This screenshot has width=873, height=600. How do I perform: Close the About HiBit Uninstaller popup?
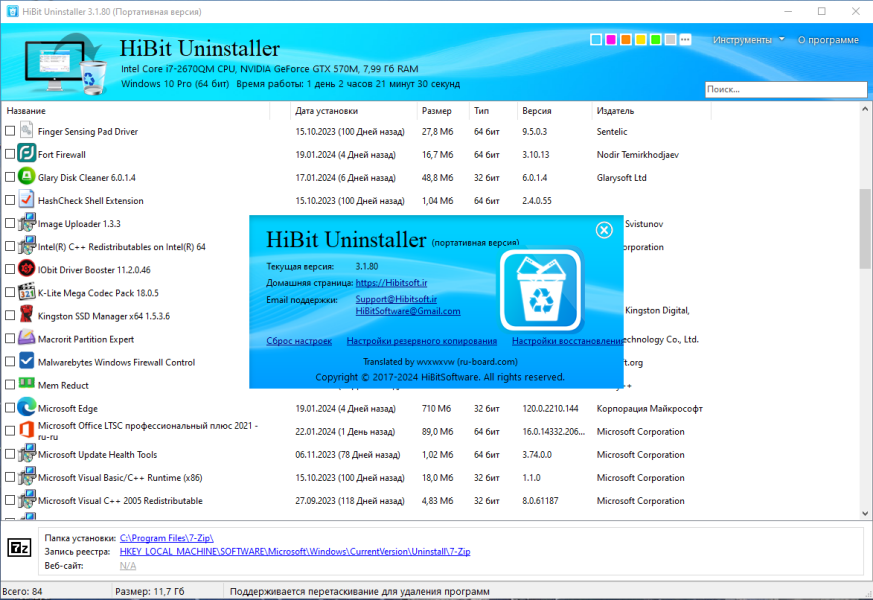(604, 230)
